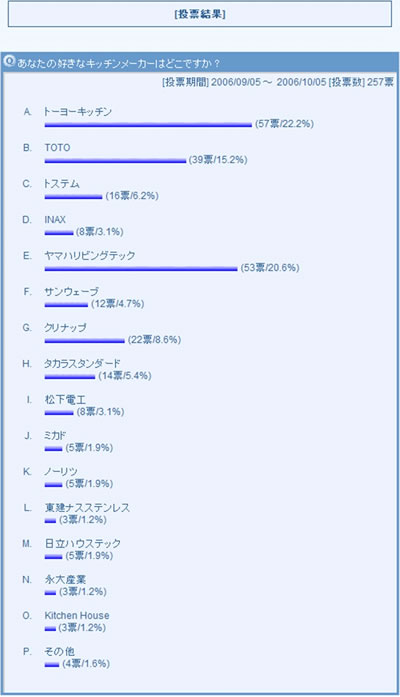The height and width of the screenshot is (697, 400).
Task: Select the Kitchen House option label
Action: [77, 616]
